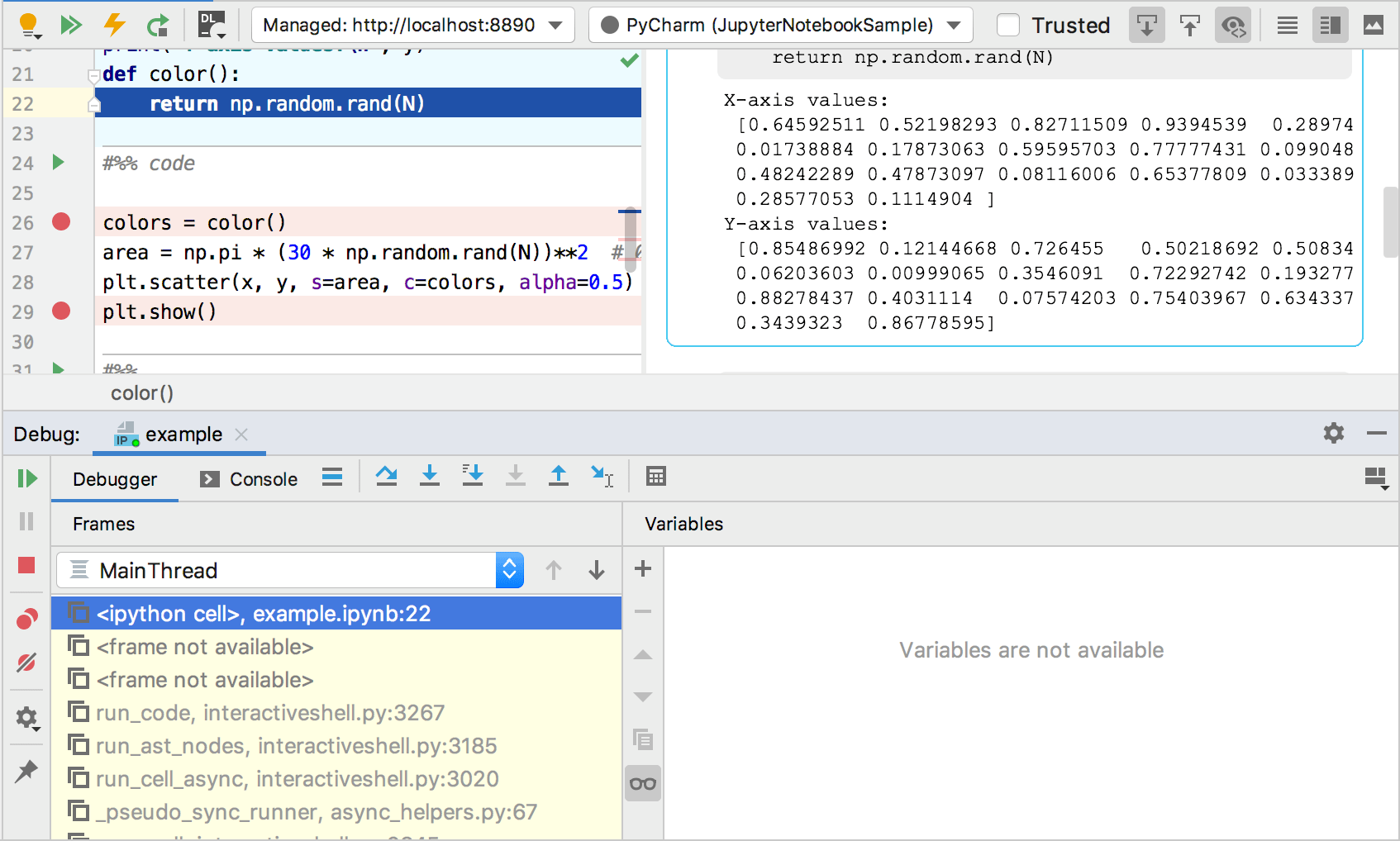Stop the debug session
This screenshot has width=1400, height=841.
[26, 565]
